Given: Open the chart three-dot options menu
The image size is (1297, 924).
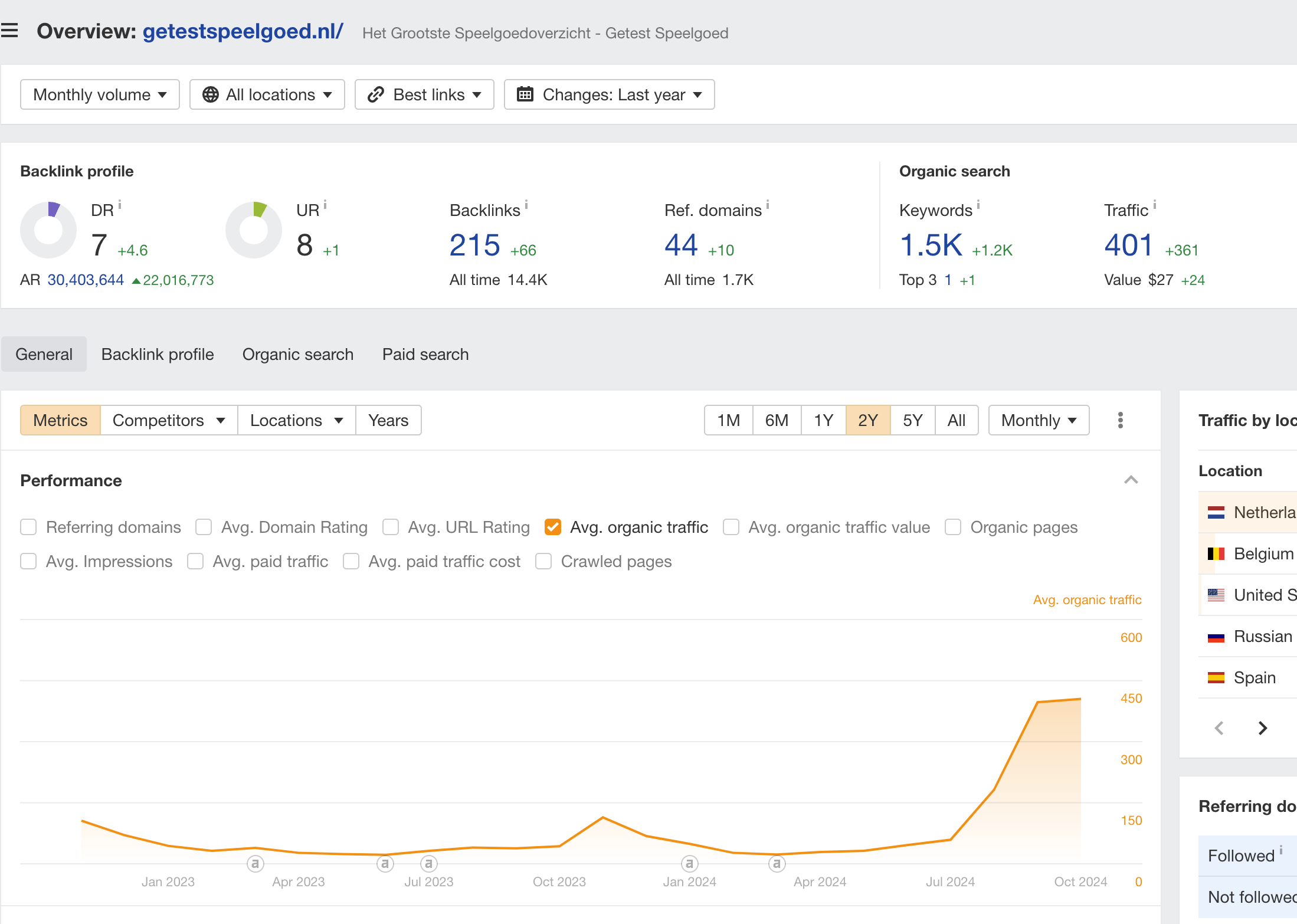Looking at the screenshot, I should [x=1121, y=420].
